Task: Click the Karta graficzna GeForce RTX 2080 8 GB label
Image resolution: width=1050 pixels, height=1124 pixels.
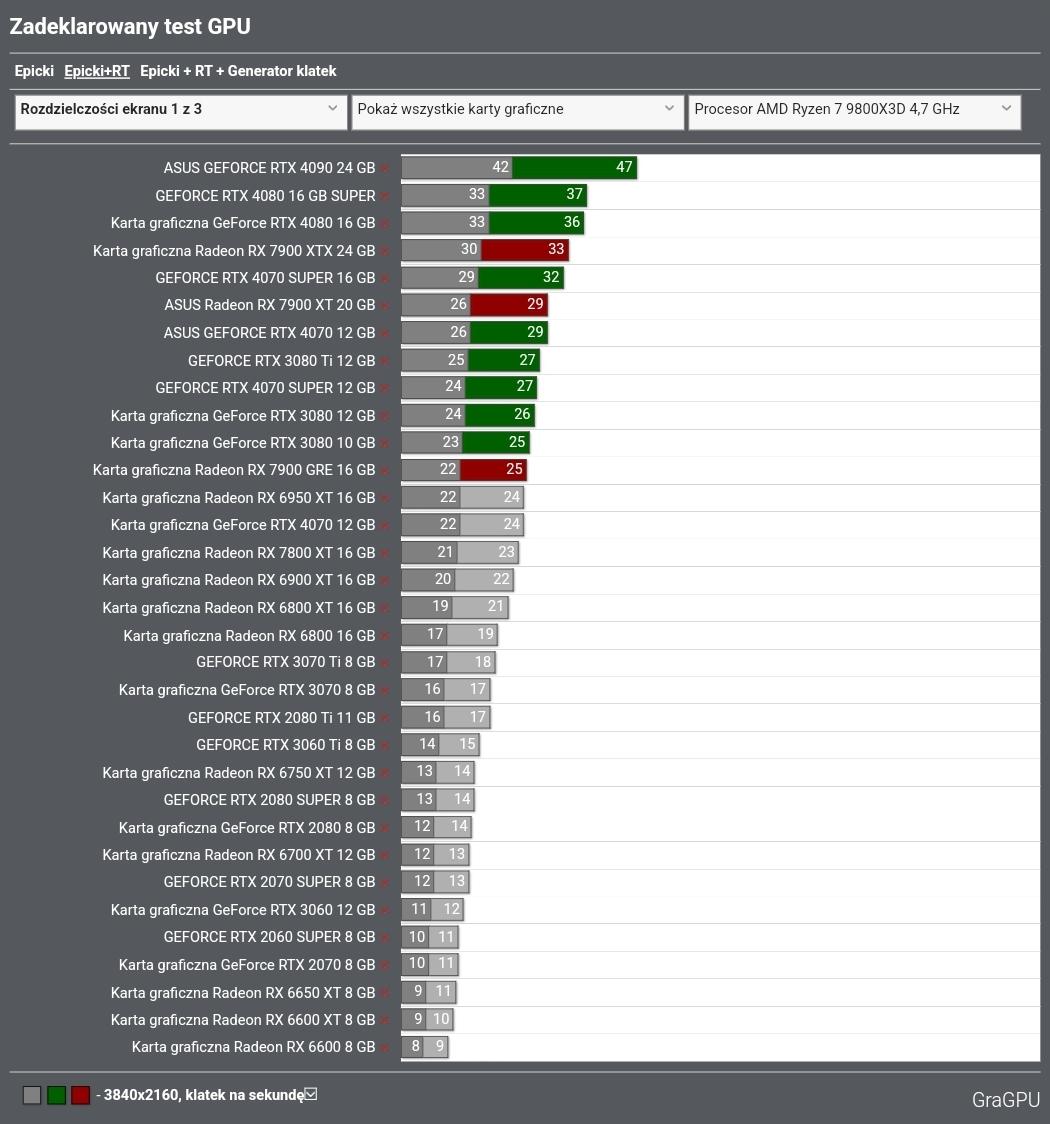Action: (247, 828)
